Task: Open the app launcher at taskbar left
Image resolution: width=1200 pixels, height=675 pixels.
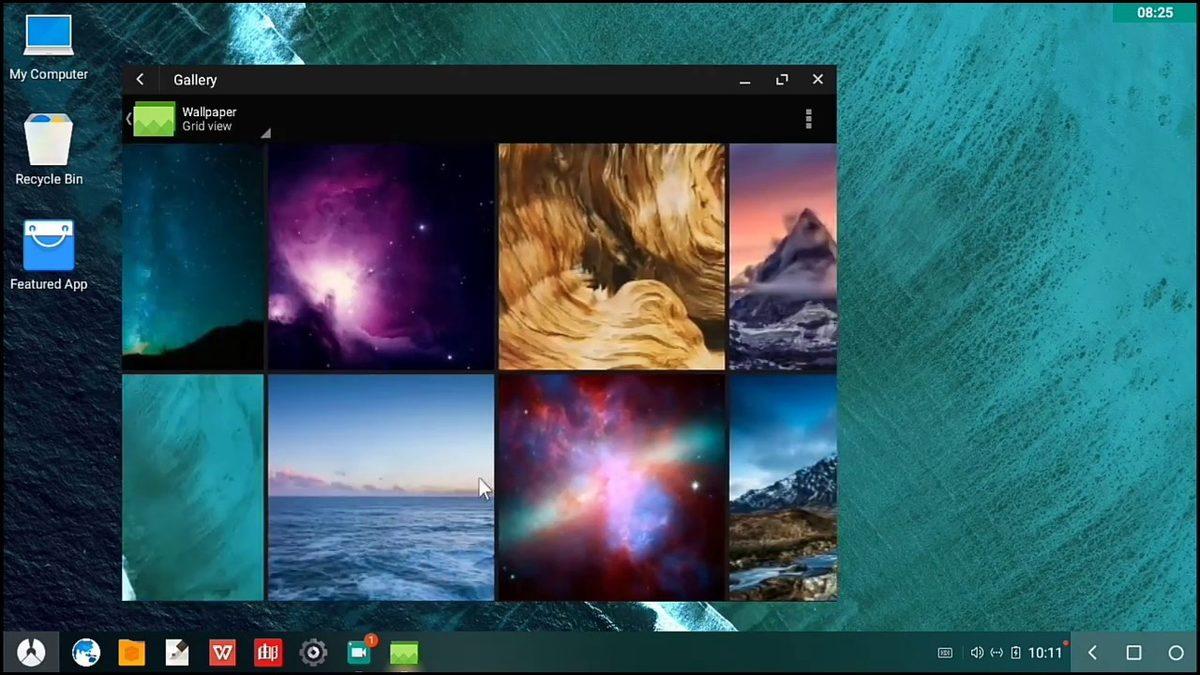Action: (x=32, y=652)
